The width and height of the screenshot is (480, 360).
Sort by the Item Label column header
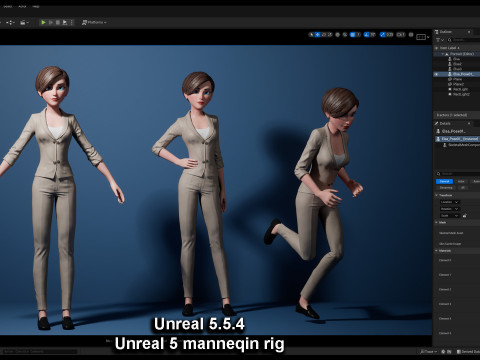click(450, 48)
